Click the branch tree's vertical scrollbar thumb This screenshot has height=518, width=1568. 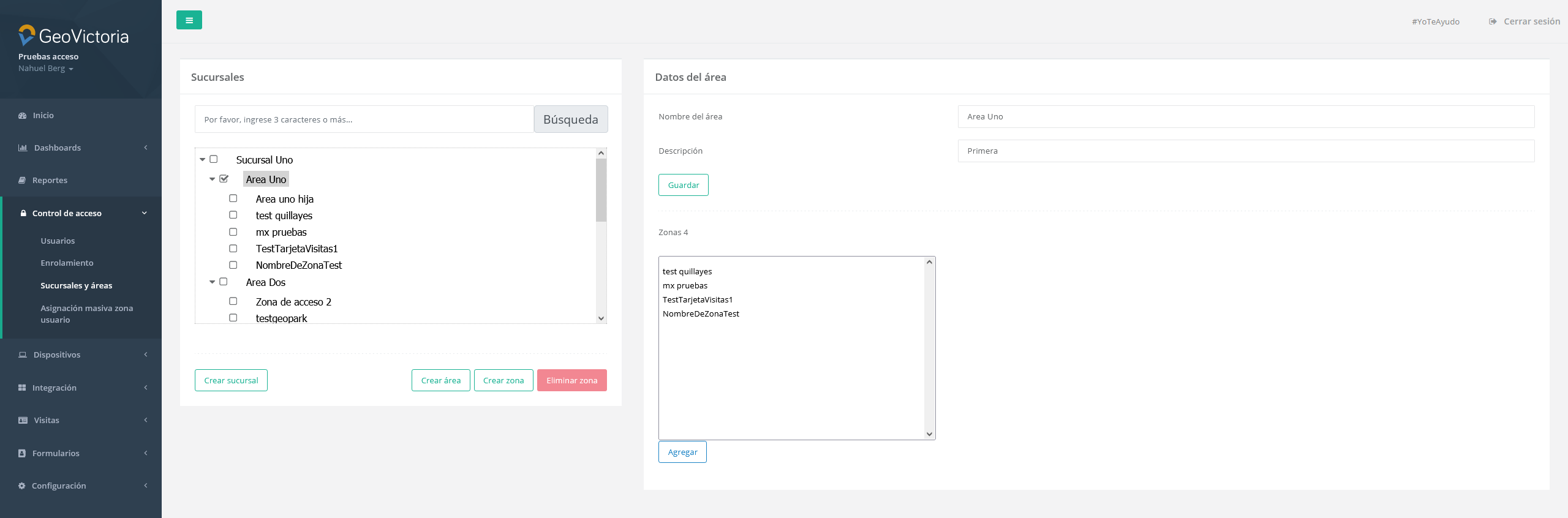(601, 190)
